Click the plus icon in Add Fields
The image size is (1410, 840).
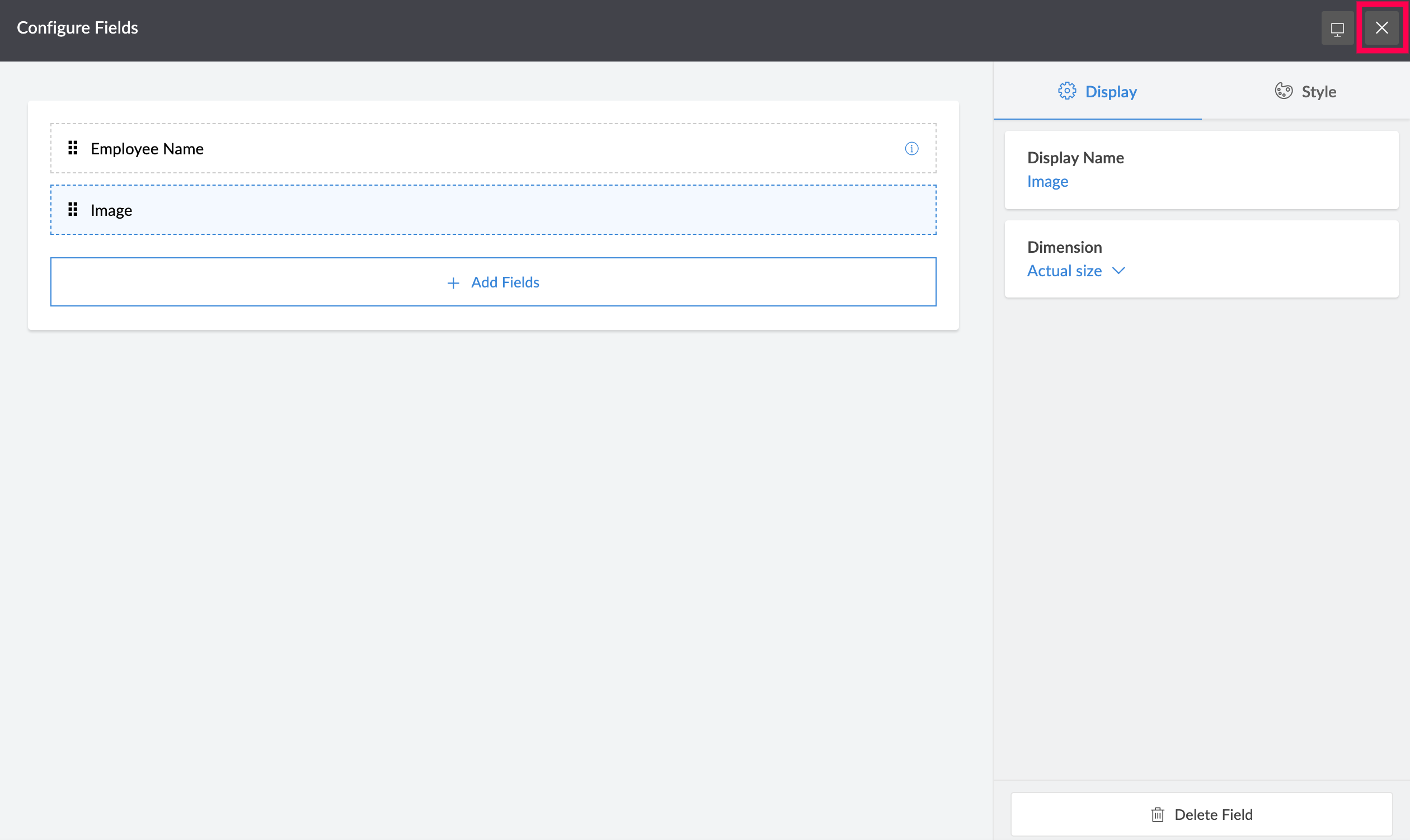coord(453,282)
